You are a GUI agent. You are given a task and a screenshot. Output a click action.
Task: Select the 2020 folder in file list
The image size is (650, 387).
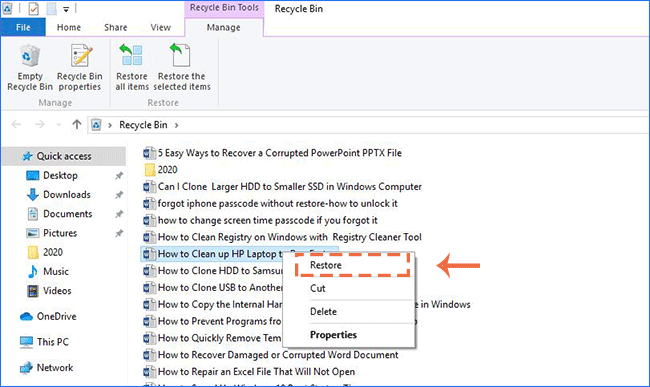point(160,169)
